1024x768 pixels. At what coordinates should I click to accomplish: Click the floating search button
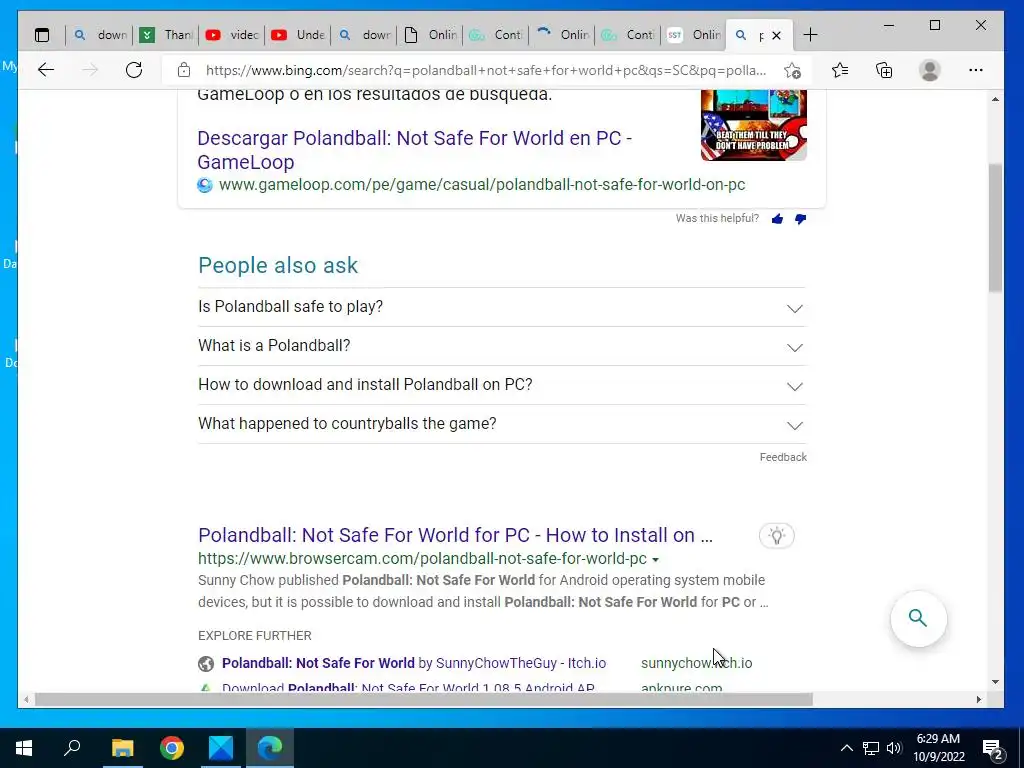(918, 618)
